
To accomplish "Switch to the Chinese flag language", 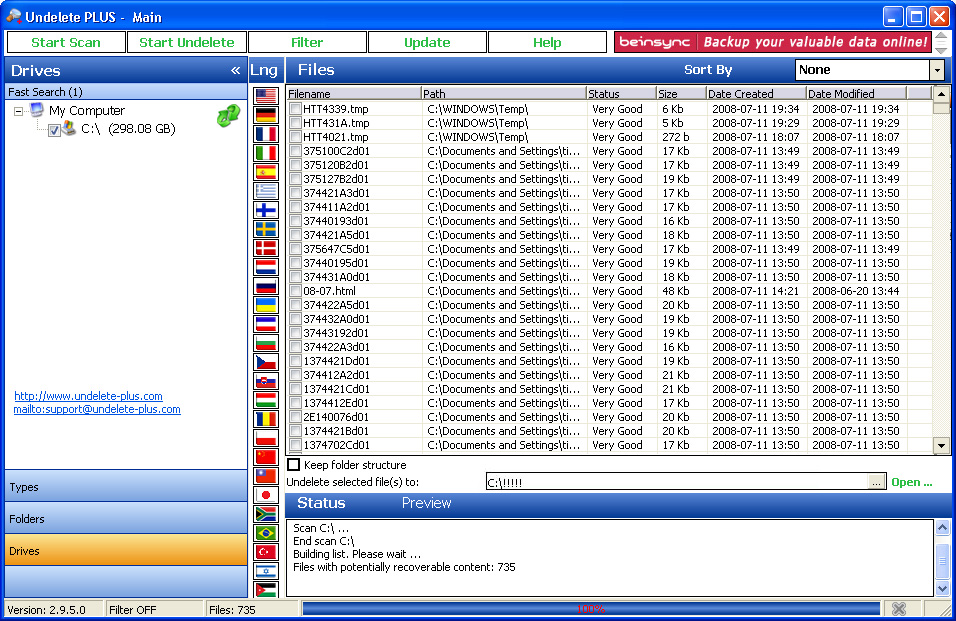I will (266, 457).
